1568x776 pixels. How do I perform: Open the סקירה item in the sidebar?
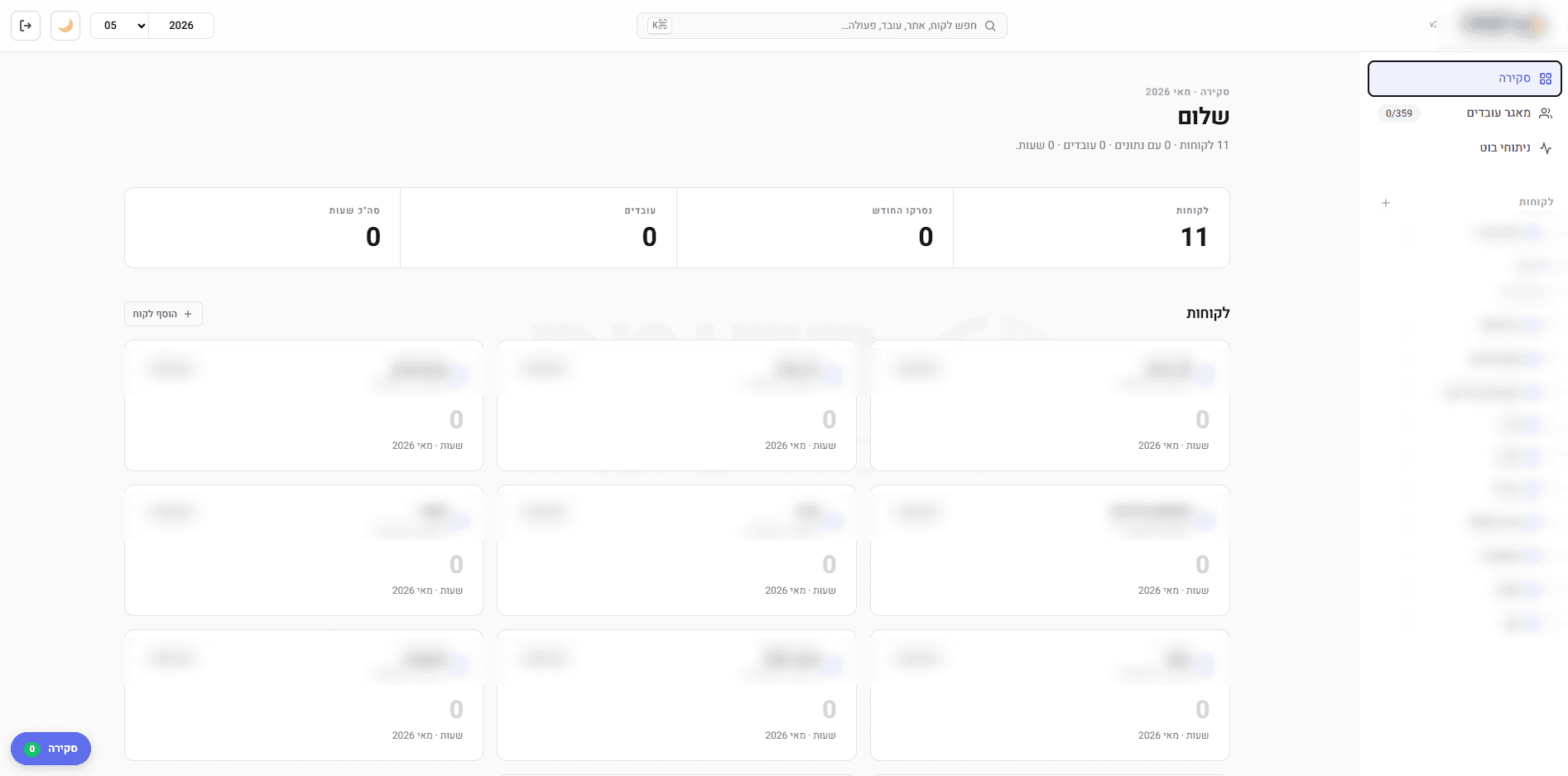1465,79
